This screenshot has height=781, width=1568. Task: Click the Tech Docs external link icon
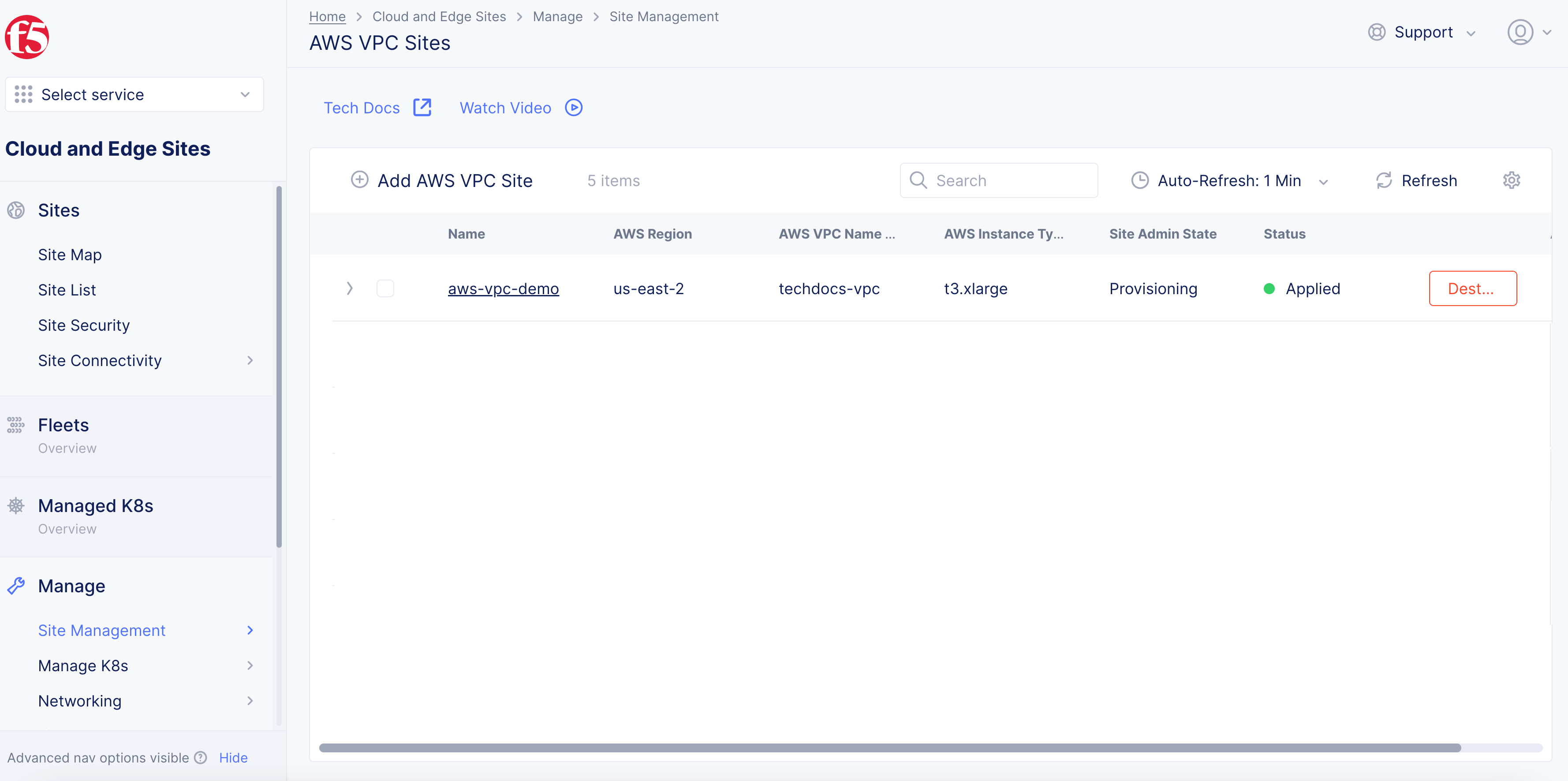tap(422, 107)
